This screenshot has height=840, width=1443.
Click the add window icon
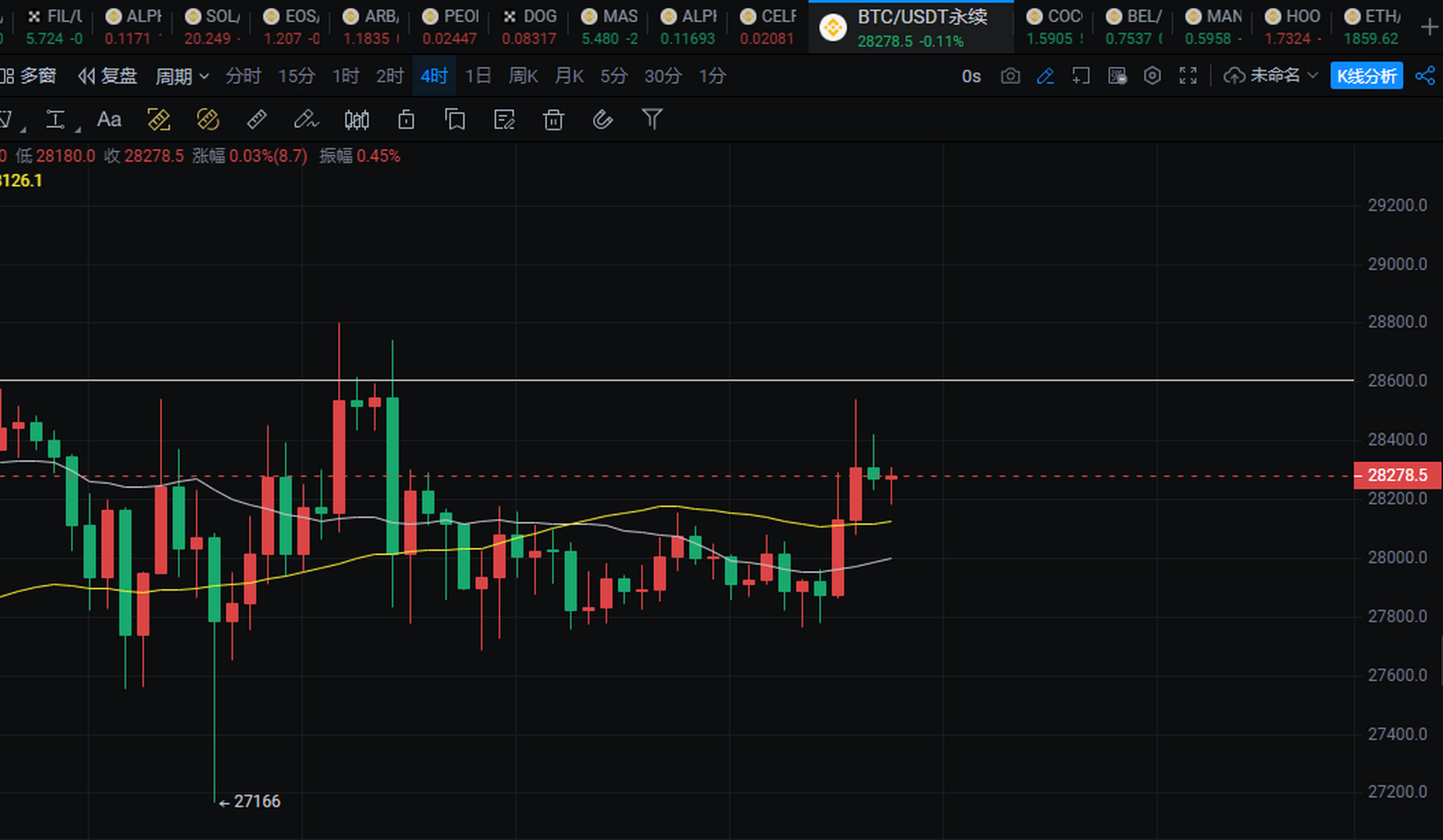1081,76
